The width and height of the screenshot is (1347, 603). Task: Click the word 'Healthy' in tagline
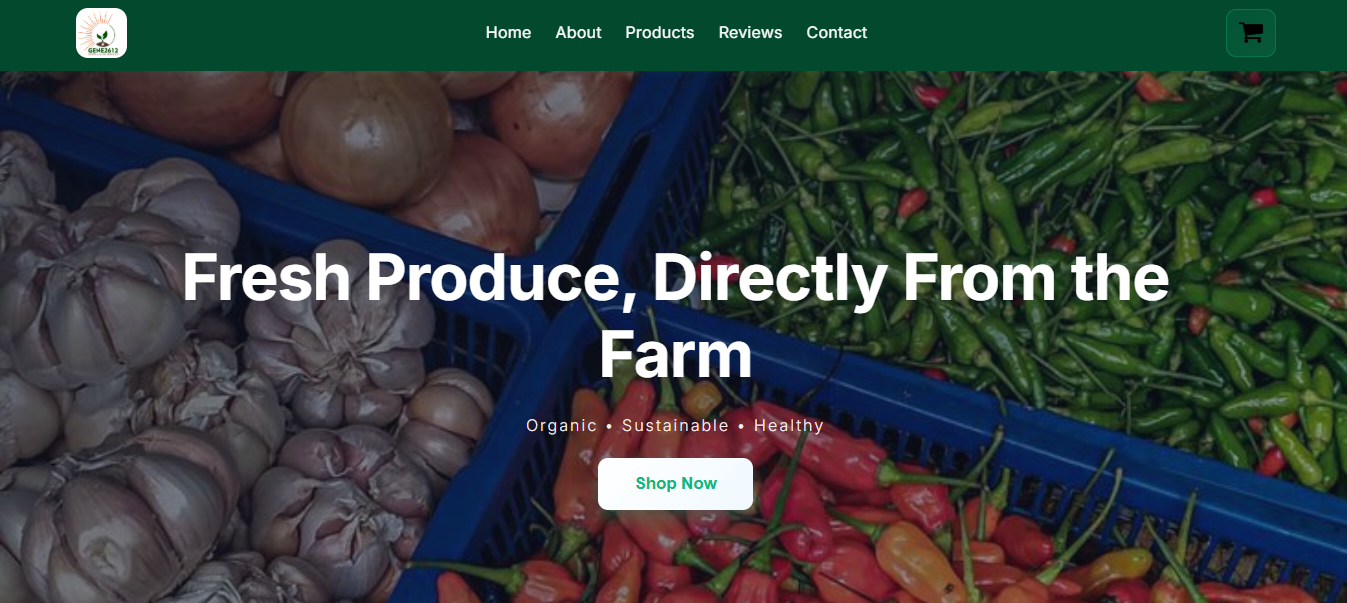[789, 426]
